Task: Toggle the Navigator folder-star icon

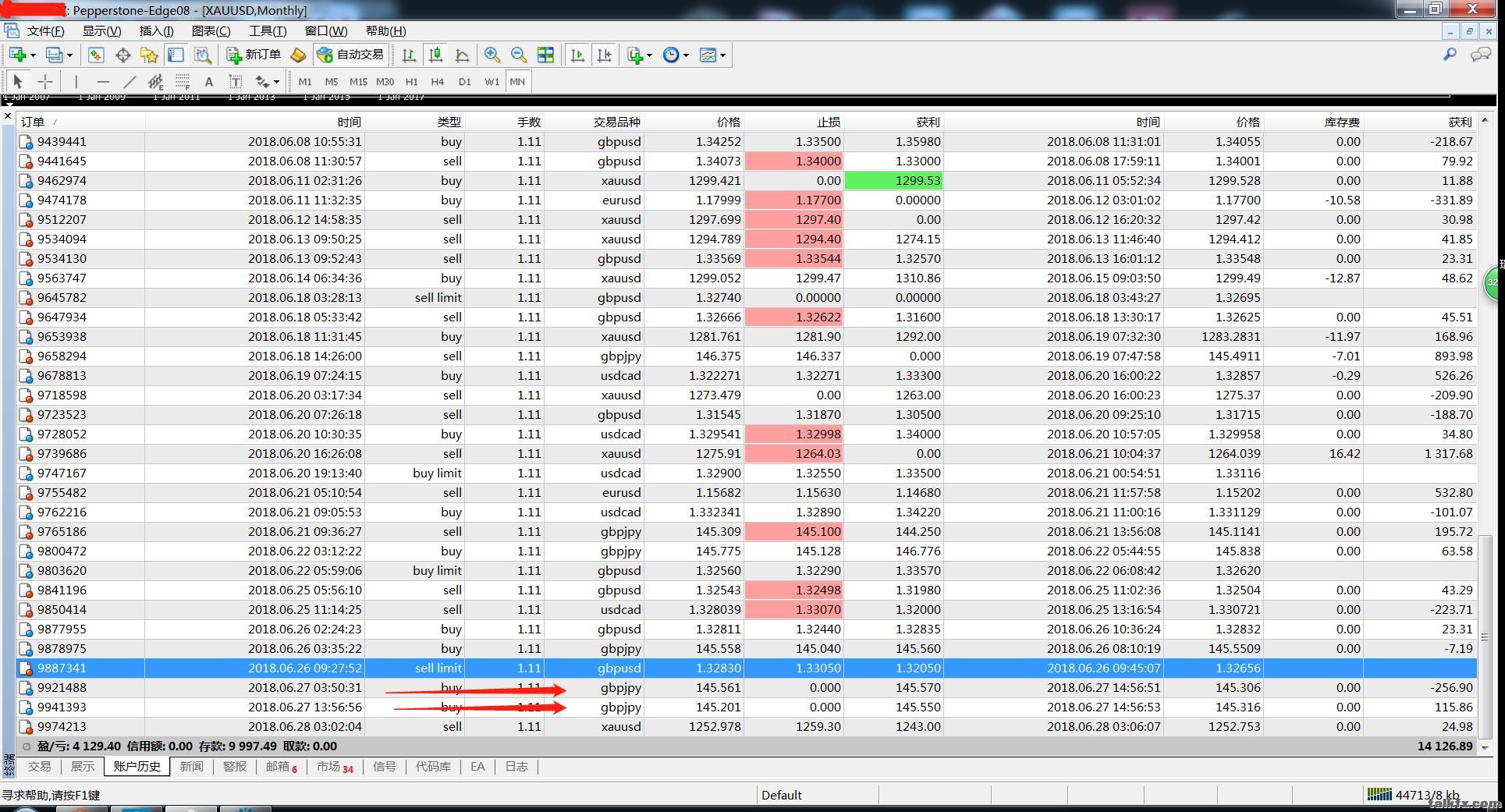Action: (x=149, y=55)
